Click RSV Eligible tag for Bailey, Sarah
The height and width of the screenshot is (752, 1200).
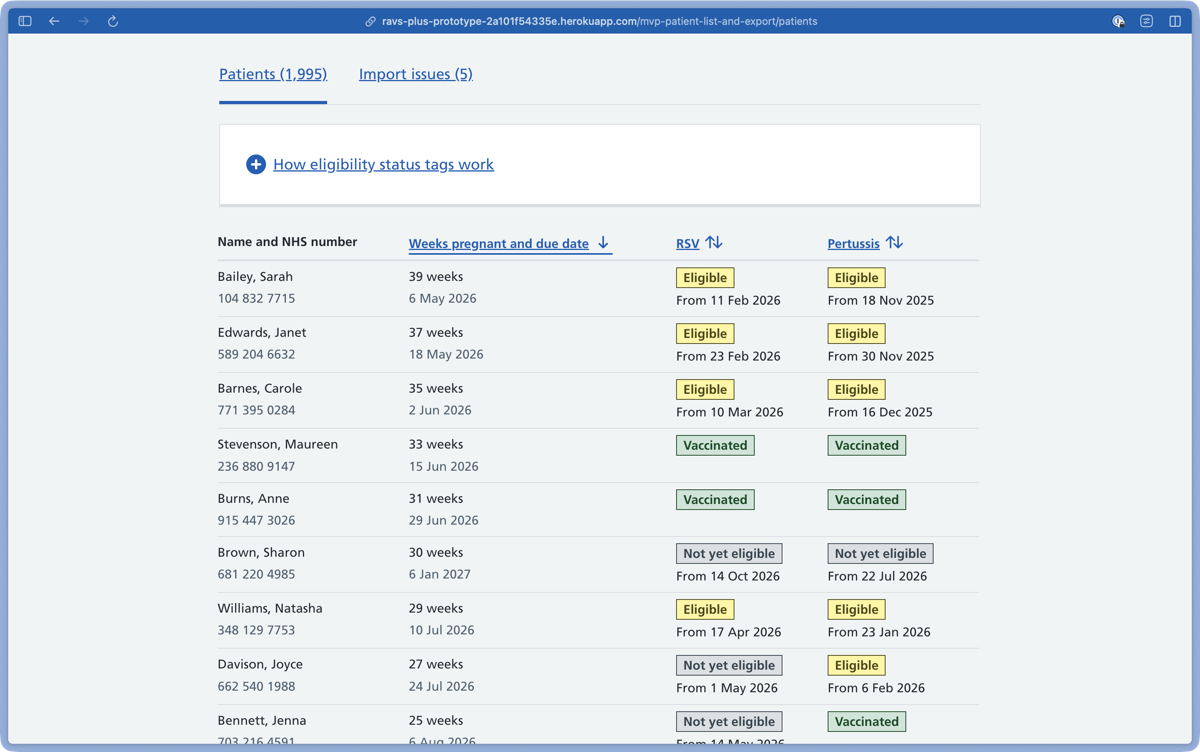(x=705, y=278)
